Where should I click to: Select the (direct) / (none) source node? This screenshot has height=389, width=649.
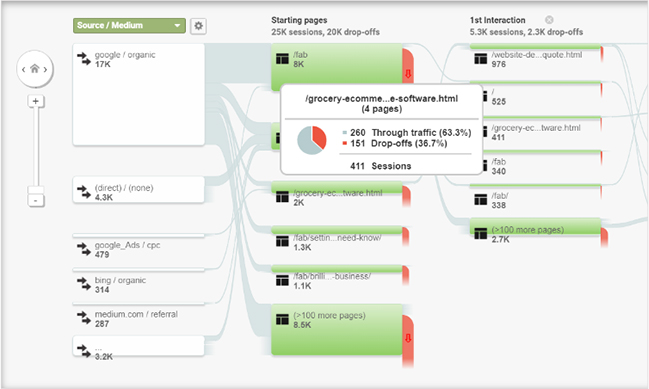139,190
